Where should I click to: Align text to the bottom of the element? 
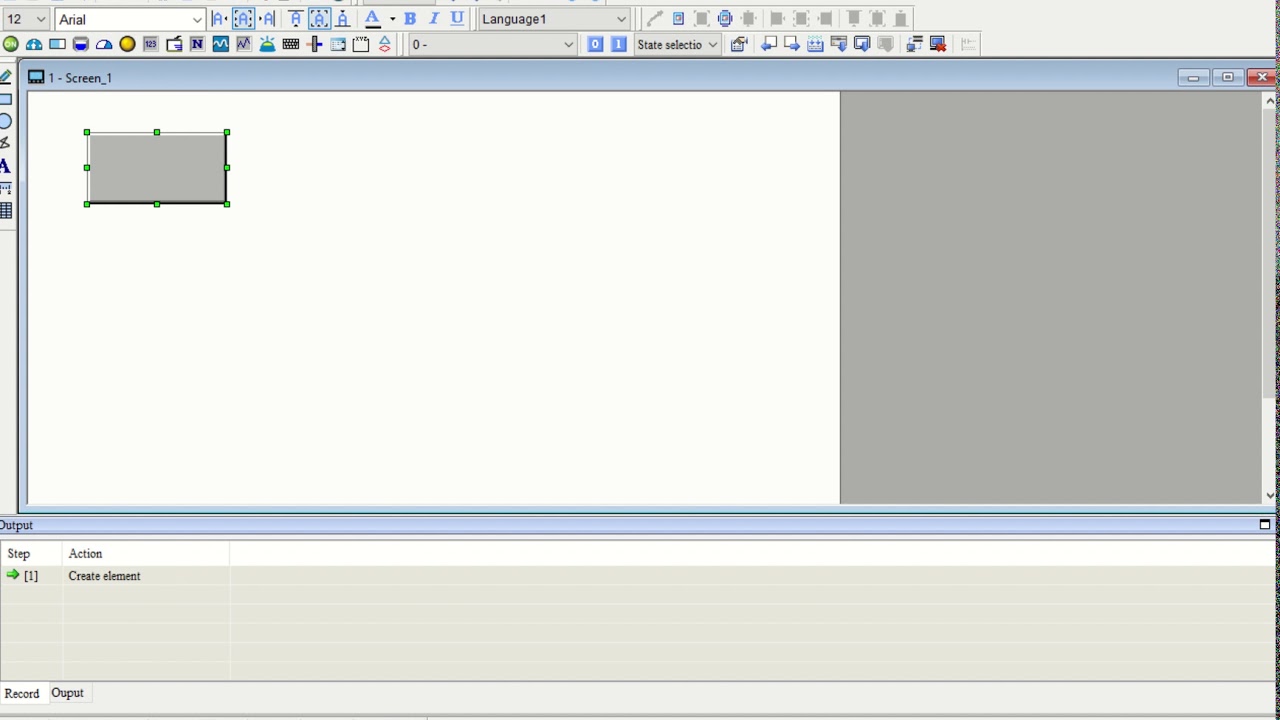coord(343,19)
